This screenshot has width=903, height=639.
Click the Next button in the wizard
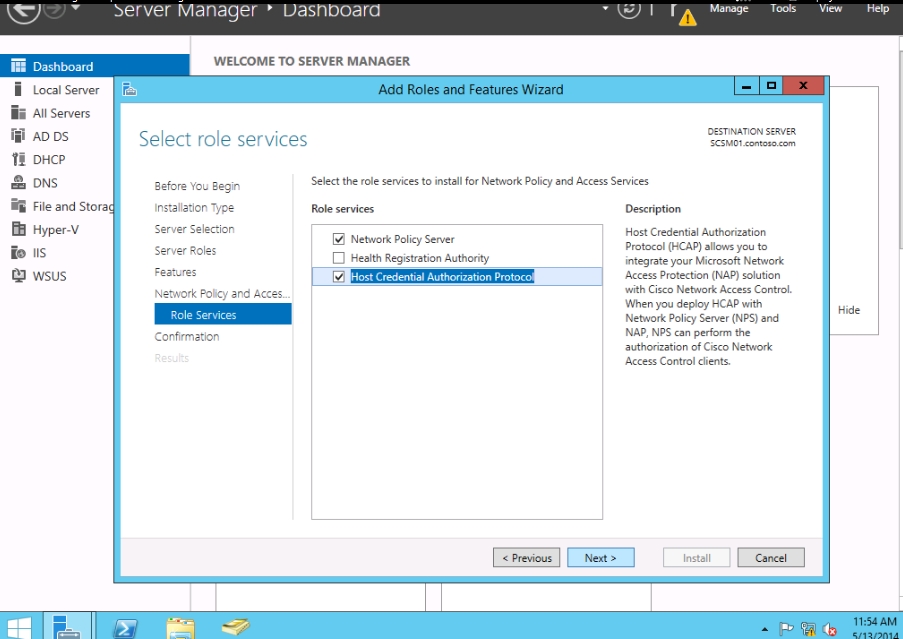point(600,558)
